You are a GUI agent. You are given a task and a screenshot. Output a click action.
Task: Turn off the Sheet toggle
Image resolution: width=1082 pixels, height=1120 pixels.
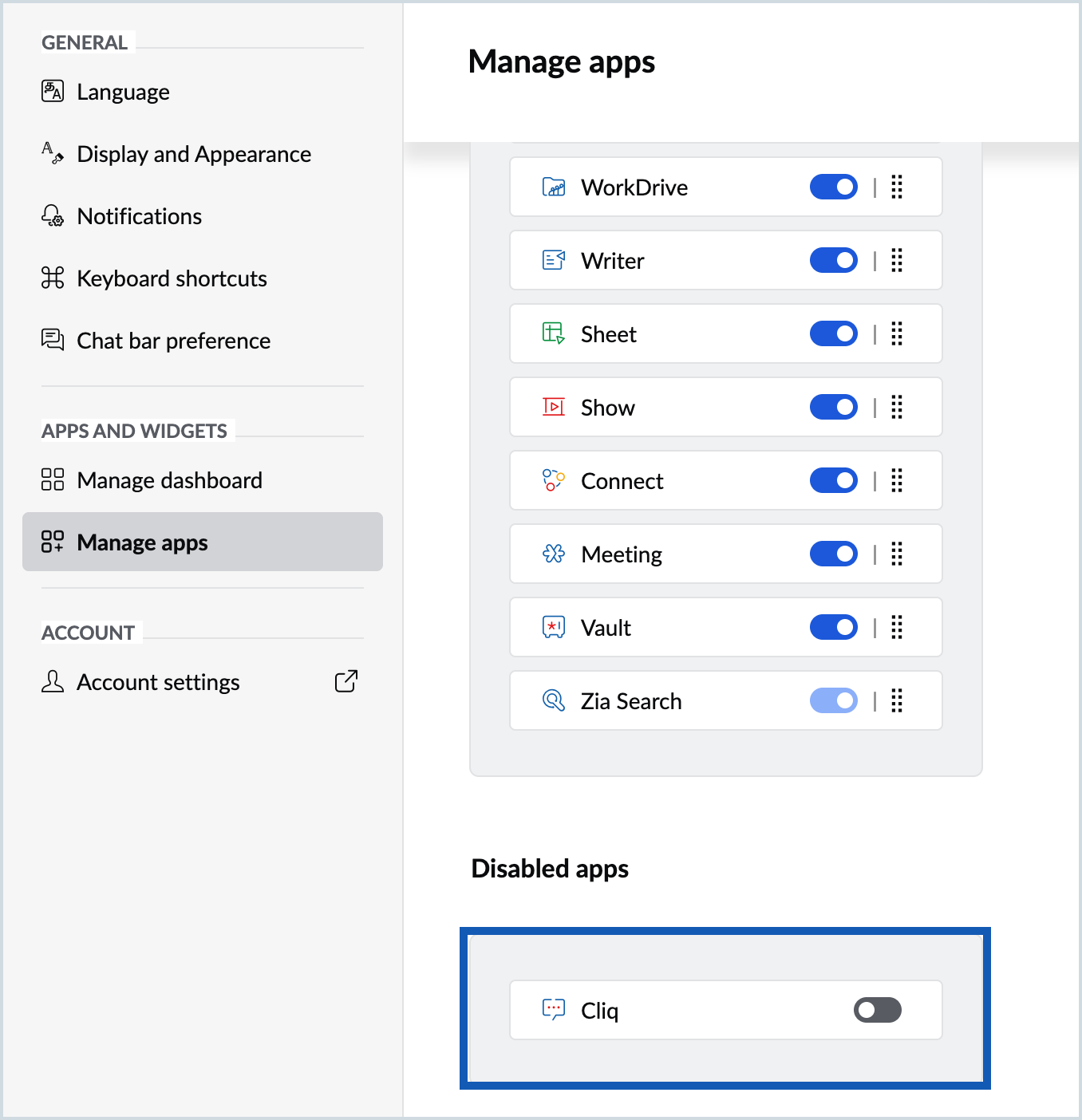point(834,333)
